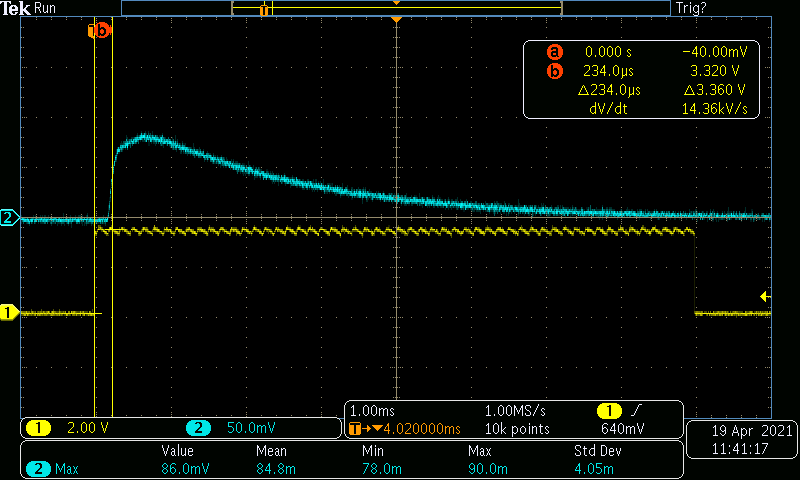Click the Mean value 84.8m

click(x=276, y=468)
